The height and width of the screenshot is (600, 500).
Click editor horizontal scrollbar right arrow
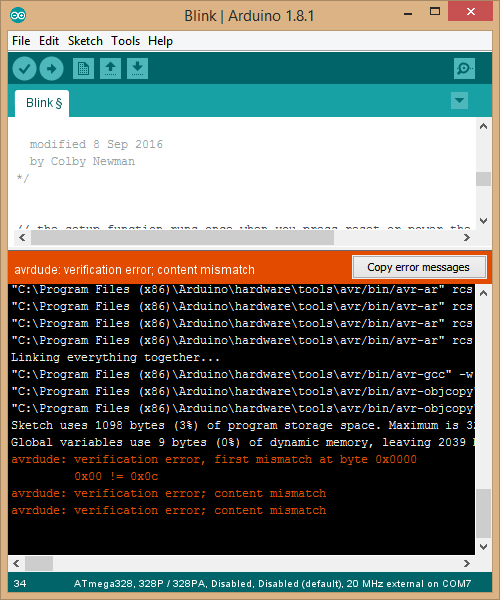tap(467, 238)
